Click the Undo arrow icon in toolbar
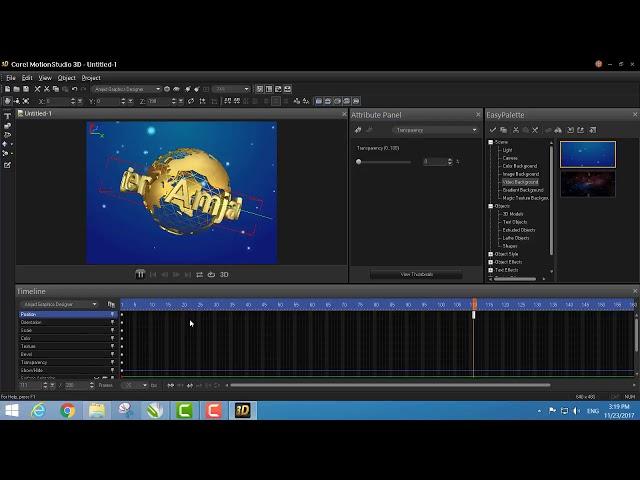The image size is (640, 480). 74,89
